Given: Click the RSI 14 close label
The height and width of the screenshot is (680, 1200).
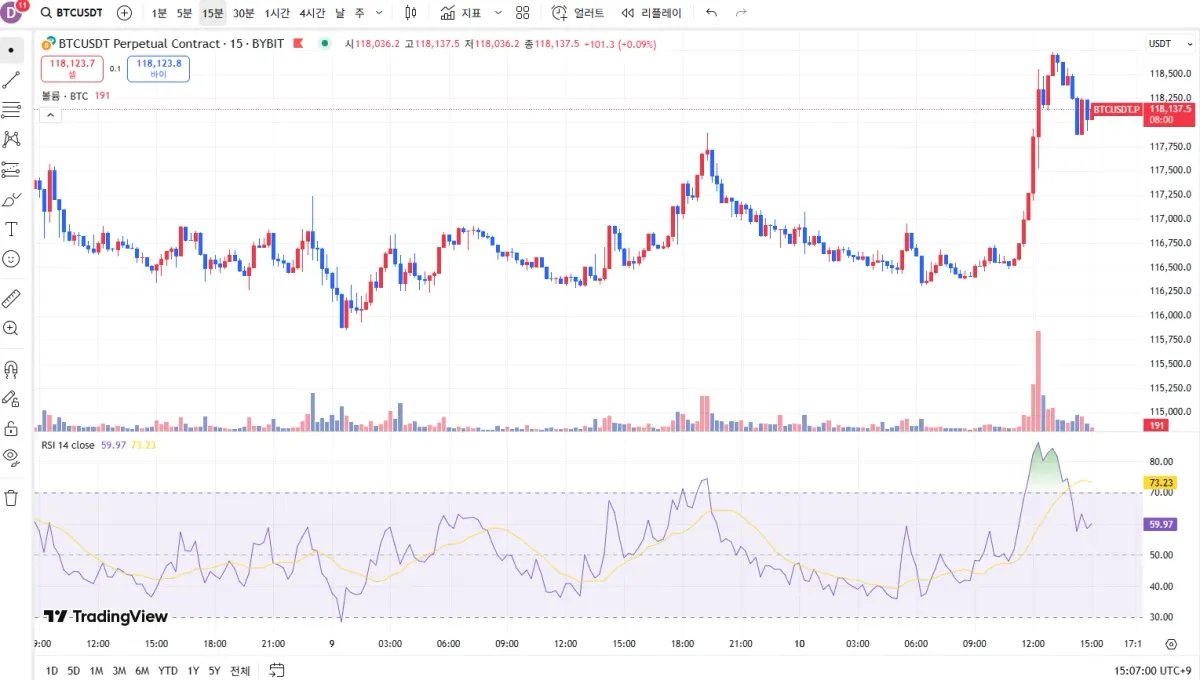Looking at the screenshot, I should click(x=68, y=445).
